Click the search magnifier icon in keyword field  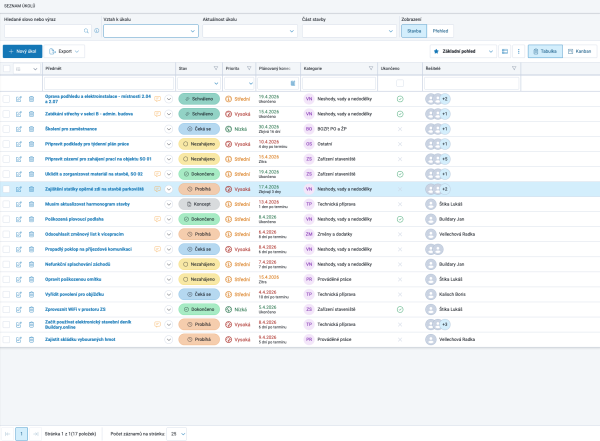pyautogui.click(x=86, y=31)
